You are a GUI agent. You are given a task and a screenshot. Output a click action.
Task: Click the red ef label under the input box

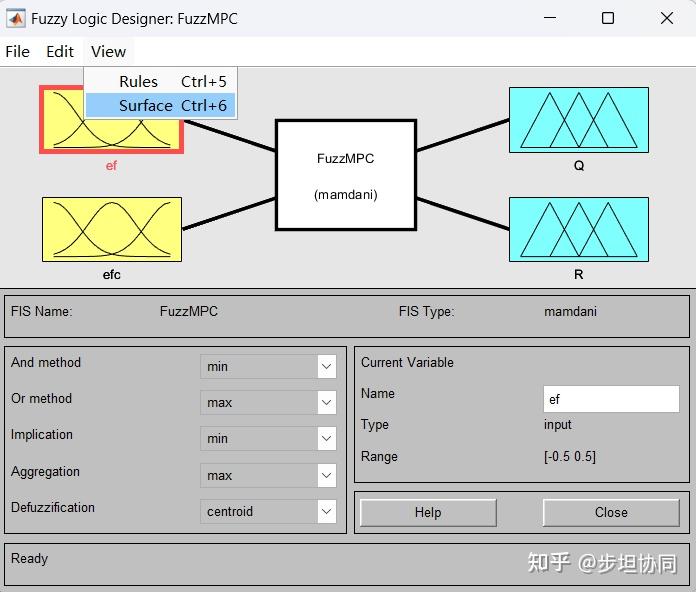[x=111, y=166]
